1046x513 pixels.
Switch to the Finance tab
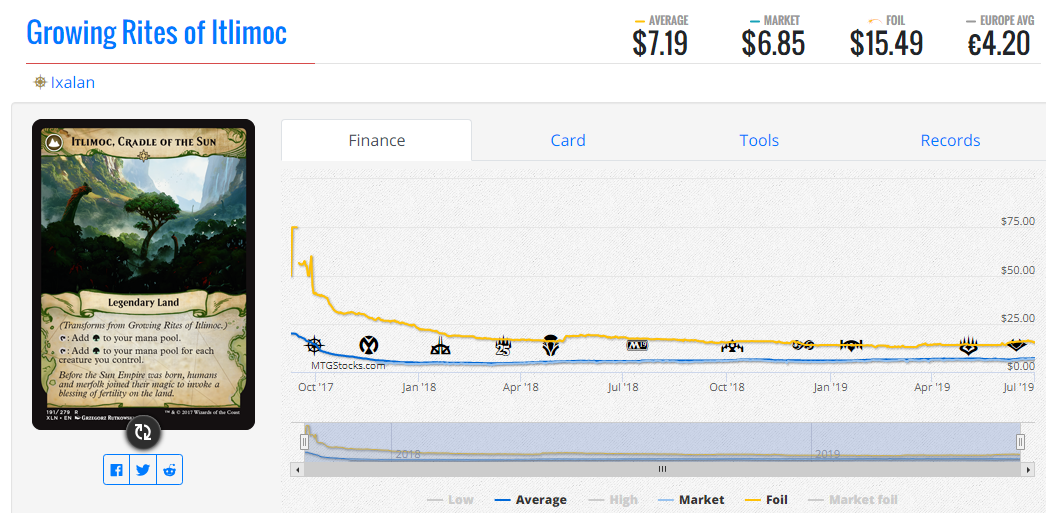377,141
